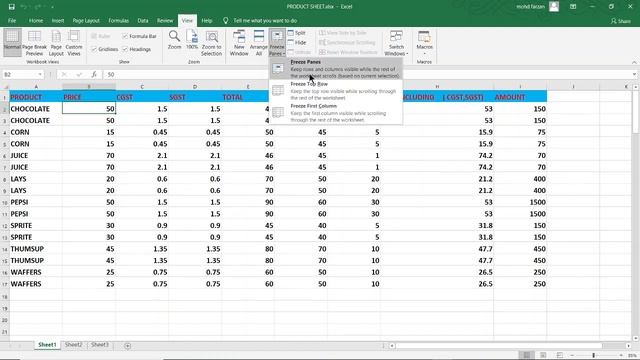Viewport: 640px width, 360px height.
Task: Open the Home tab
Action: [36, 20]
